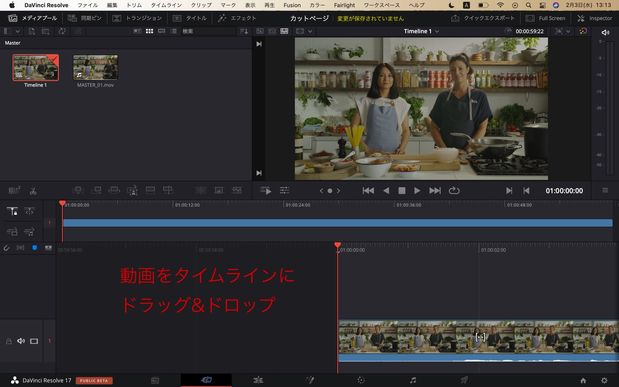Open the viewer options menu icon

point(605,190)
